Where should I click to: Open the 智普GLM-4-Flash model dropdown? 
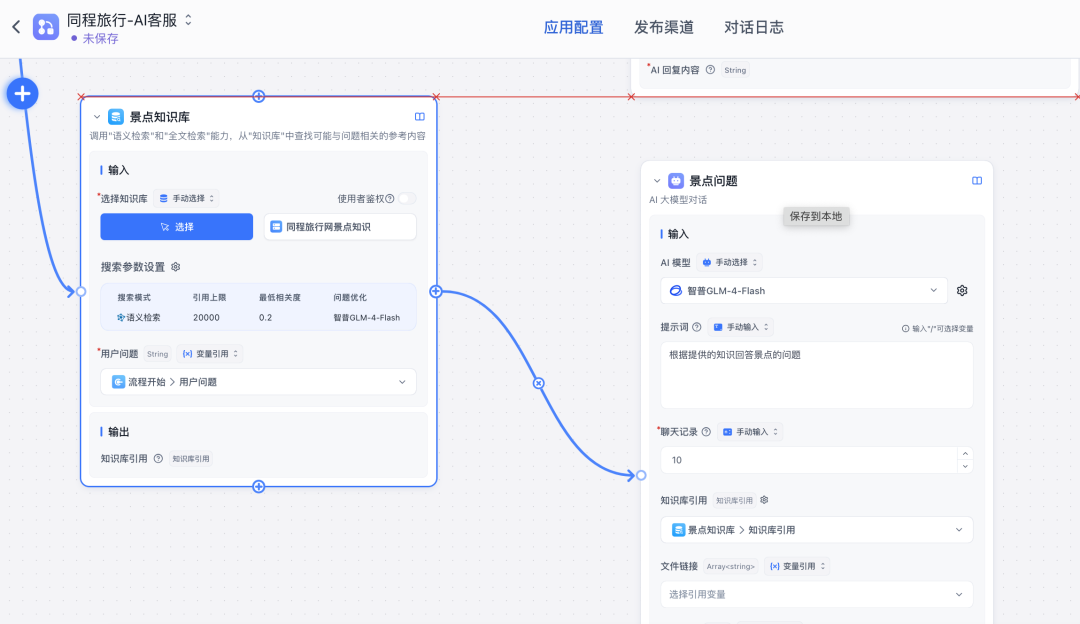tap(804, 291)
